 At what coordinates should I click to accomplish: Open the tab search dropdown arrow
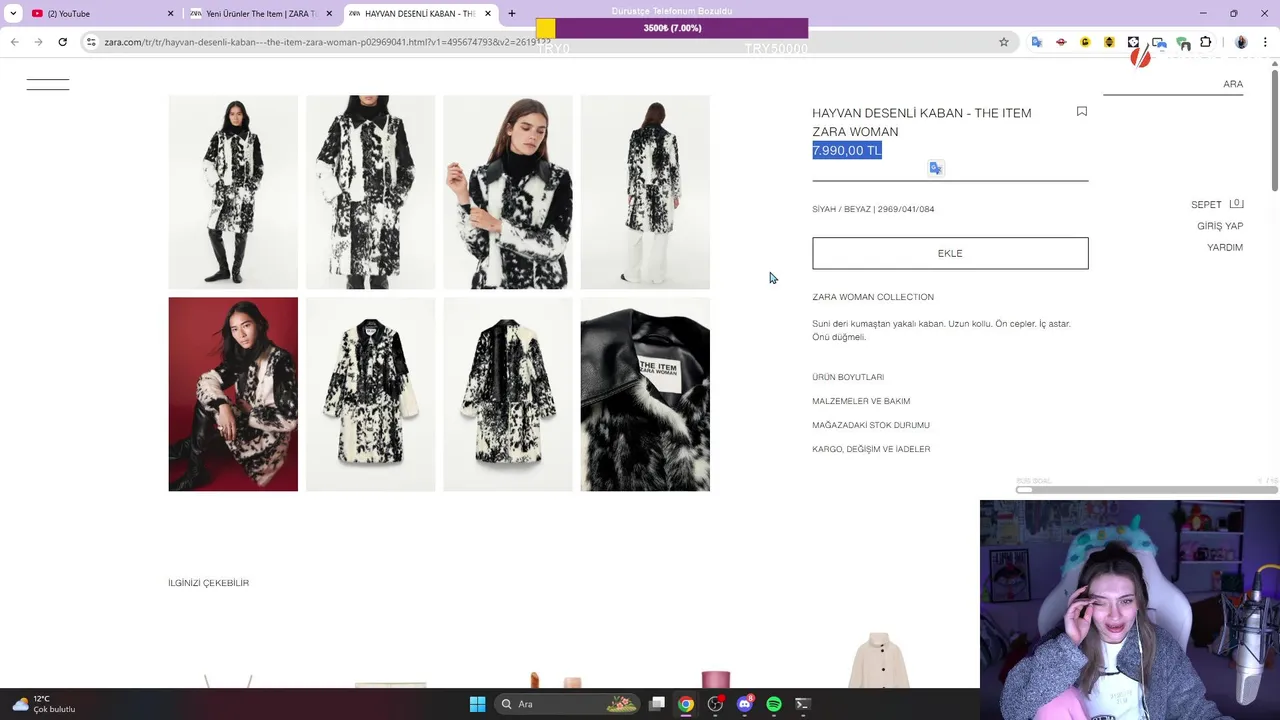click(13, 13)
